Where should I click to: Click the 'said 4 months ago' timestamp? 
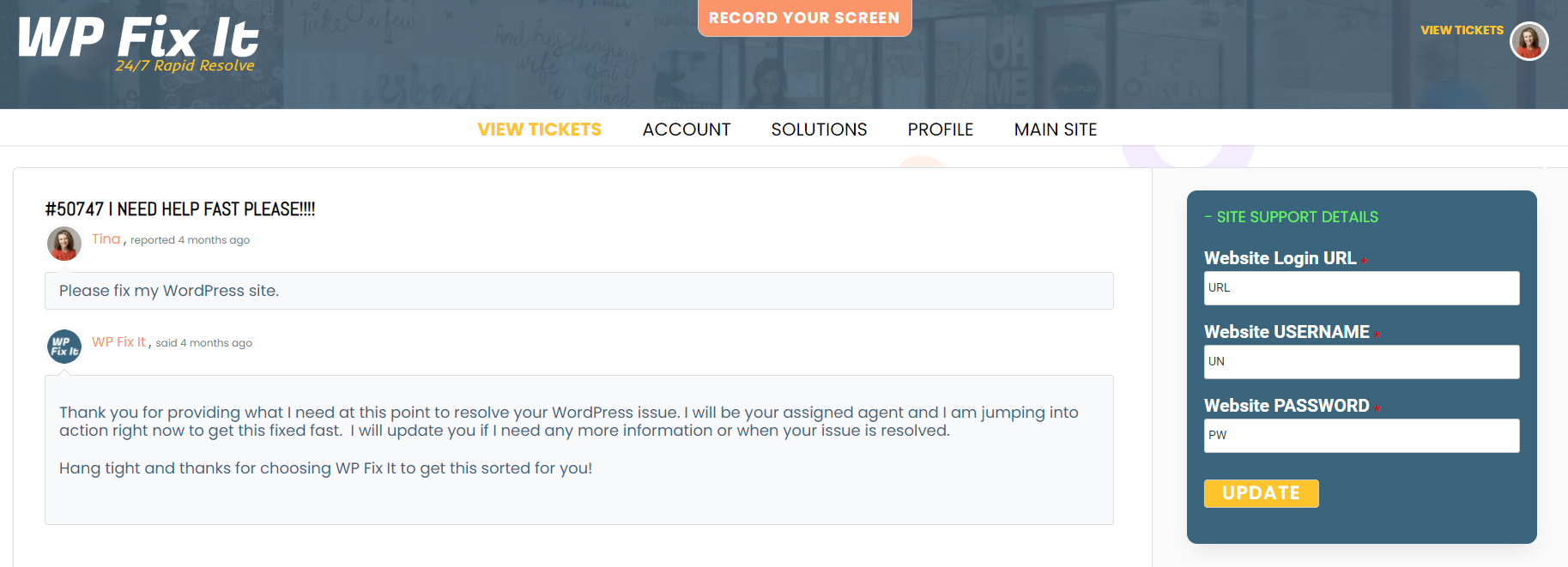point(203,343)
